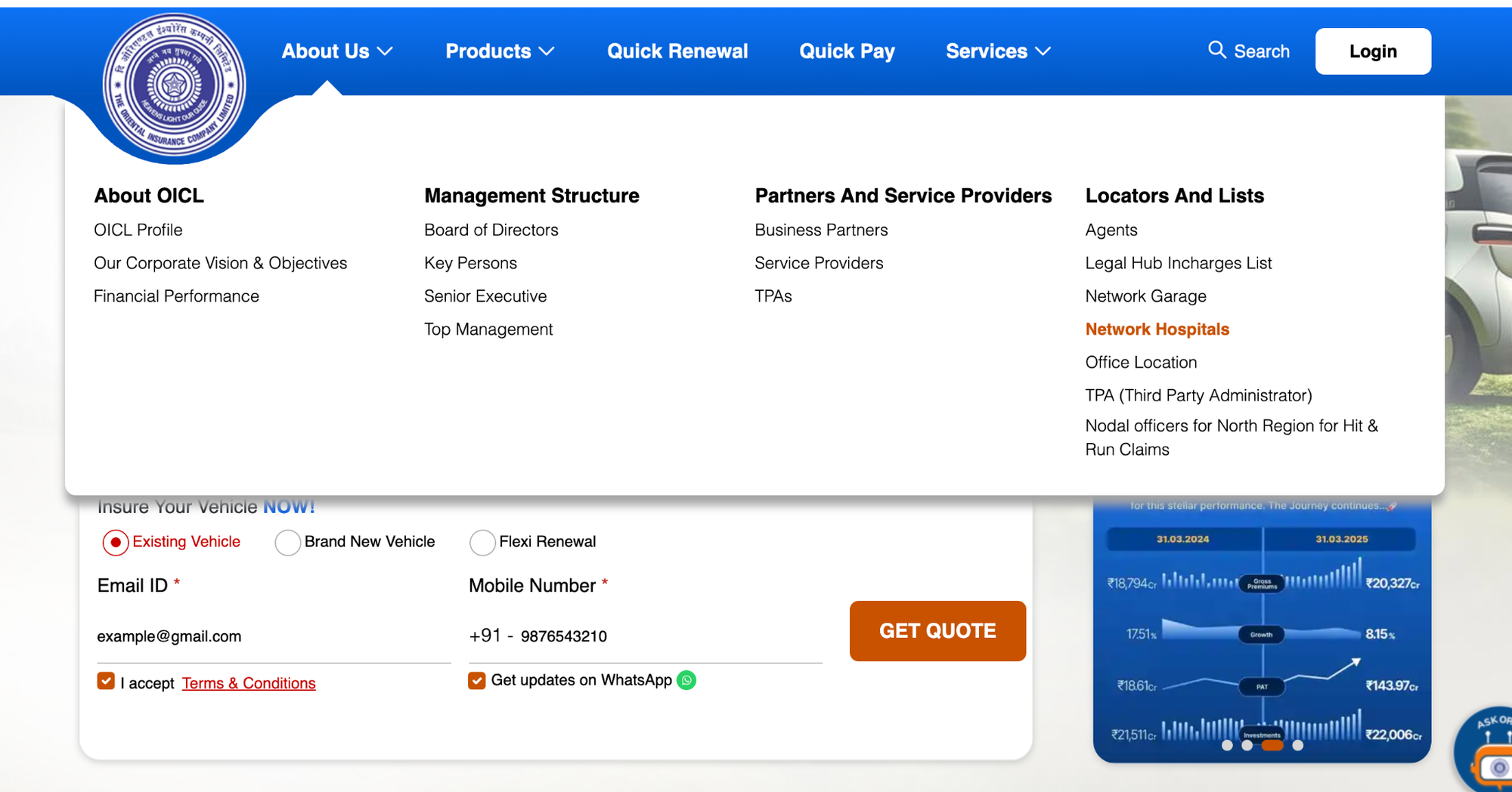Collapse the About Us dropdown menu

[337, 51]
